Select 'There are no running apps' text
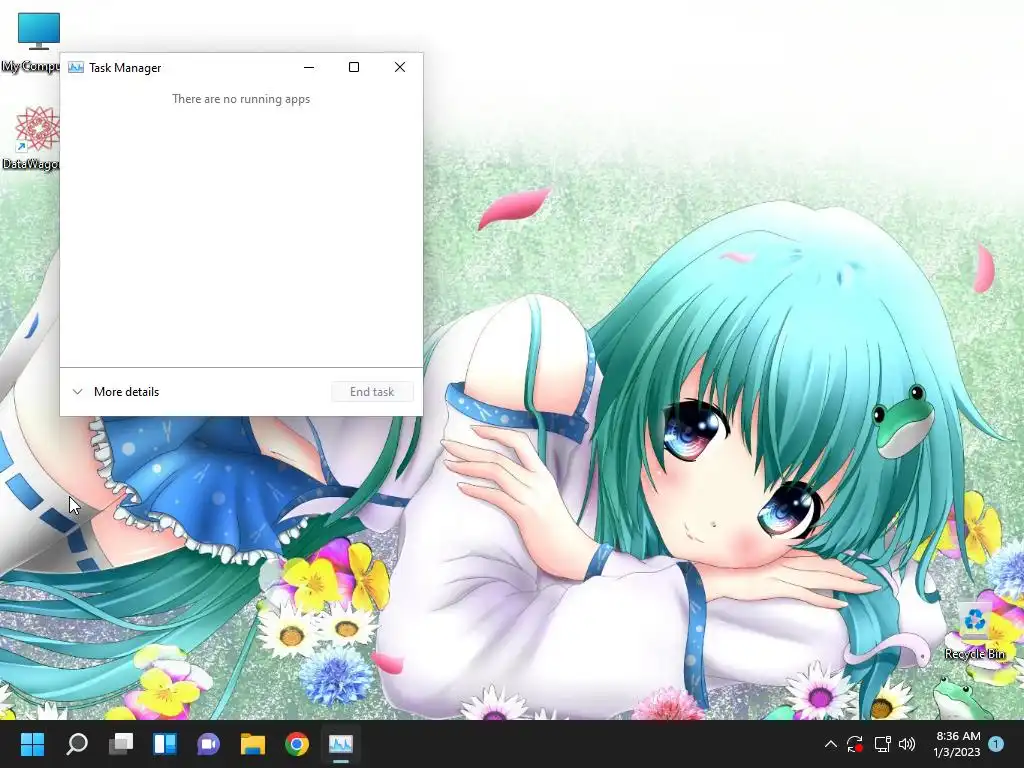Screen dimensions: 1024x768 pos(241,99)
